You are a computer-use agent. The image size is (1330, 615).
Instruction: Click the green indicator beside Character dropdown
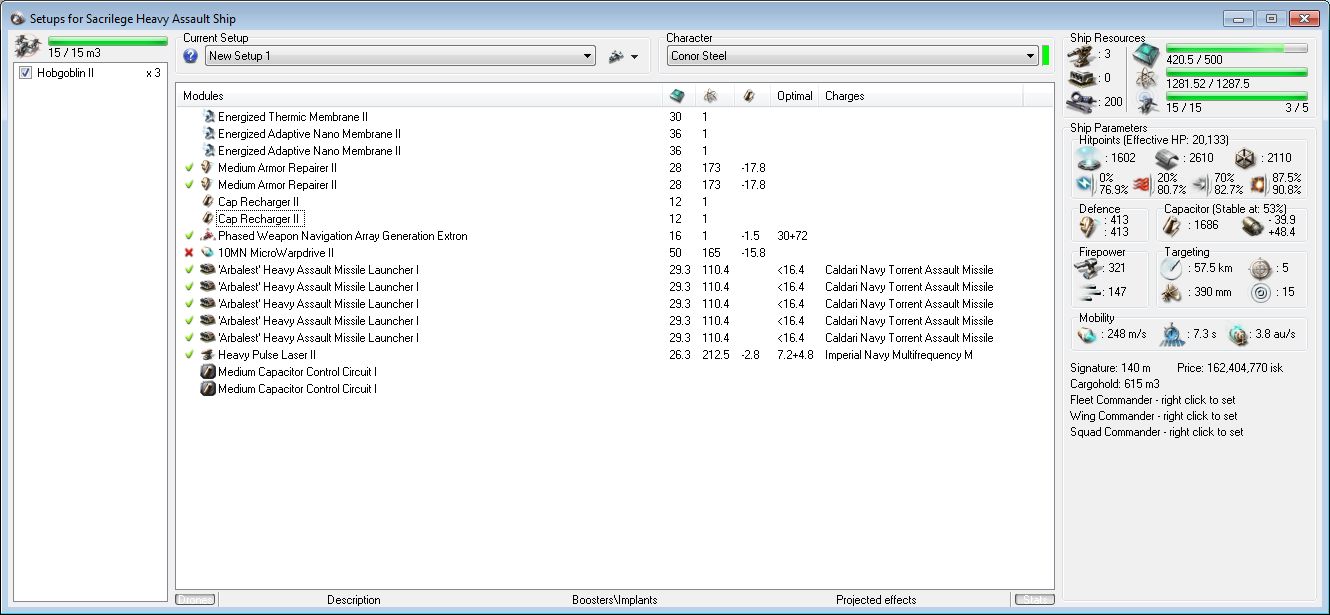click(x=1045, y=56)
